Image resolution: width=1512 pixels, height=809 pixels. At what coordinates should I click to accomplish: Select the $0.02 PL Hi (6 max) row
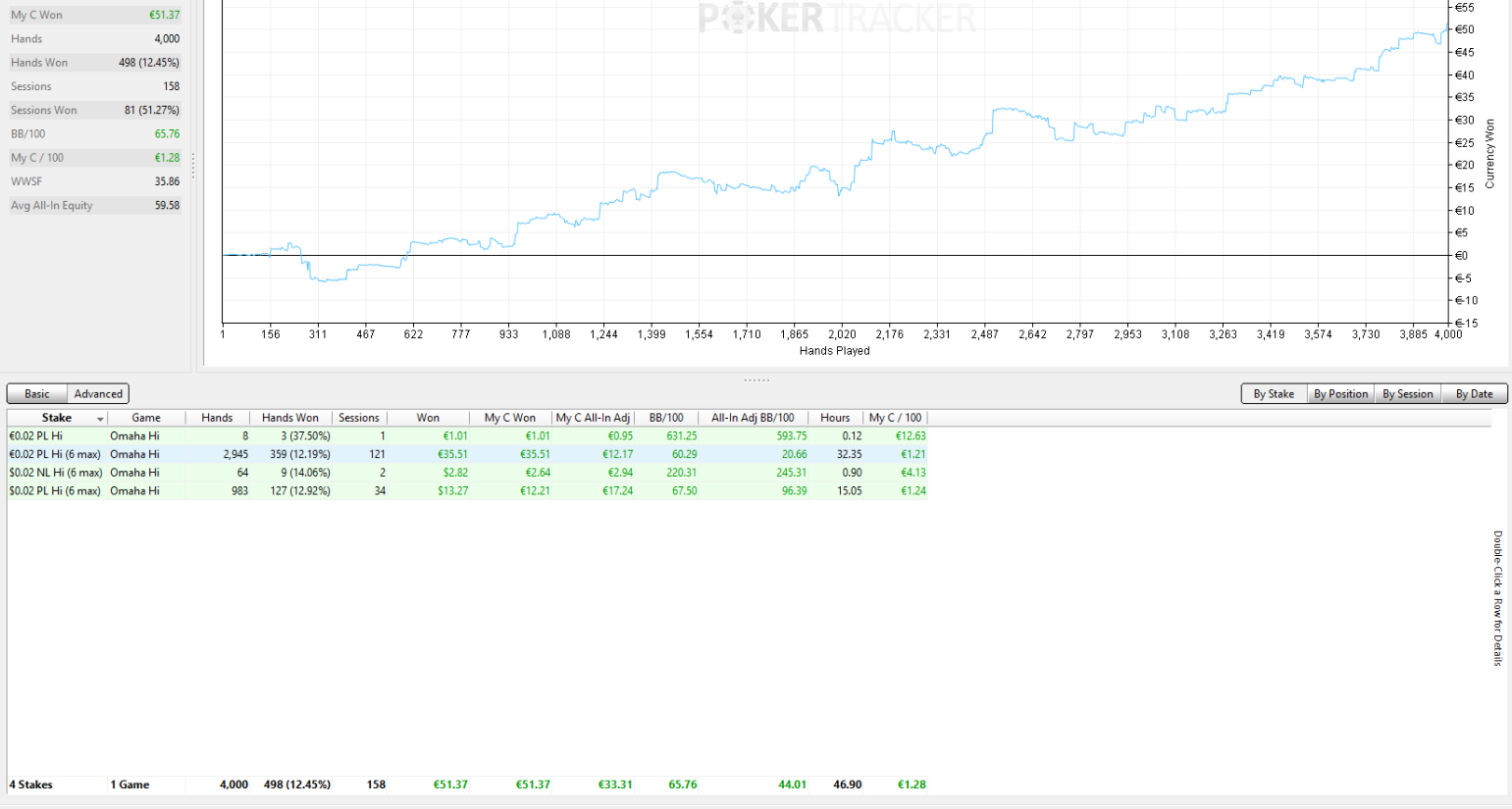click(x=467, y=491)
